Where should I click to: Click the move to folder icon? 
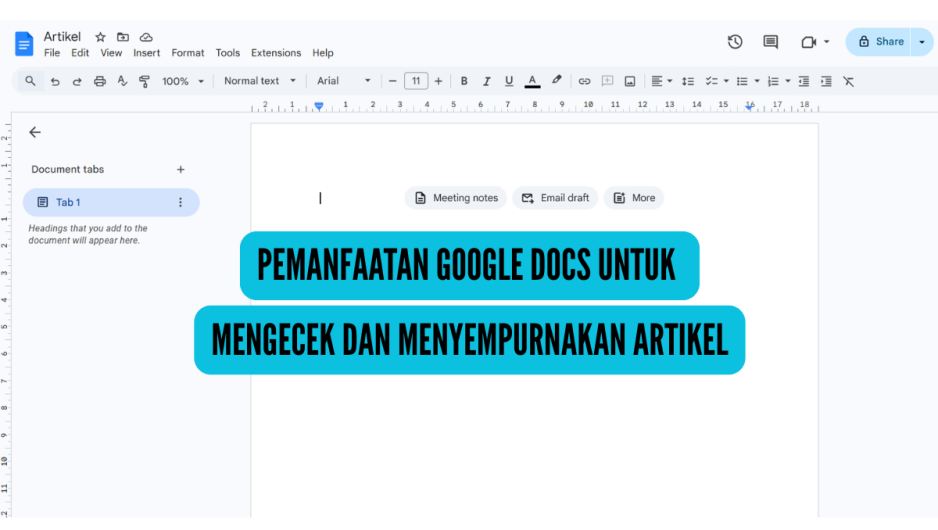coord(123,37)
